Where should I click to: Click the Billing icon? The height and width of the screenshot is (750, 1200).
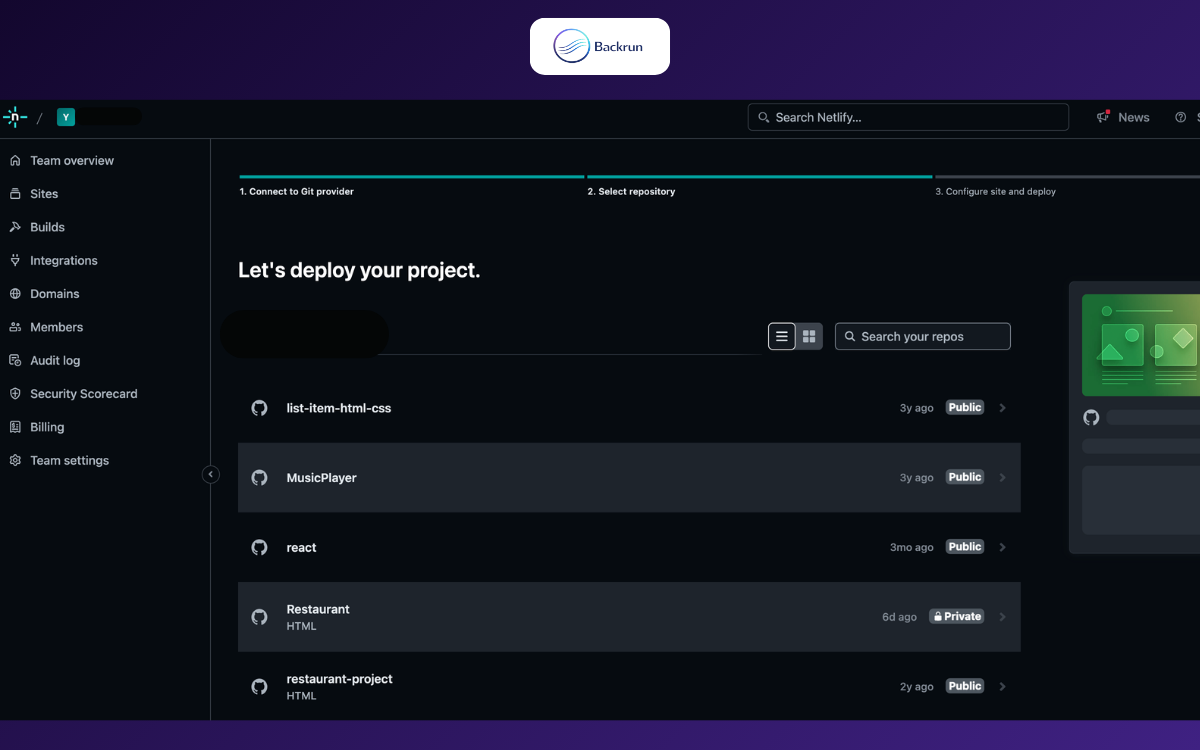pyautogui.click(x=15, y=427)
